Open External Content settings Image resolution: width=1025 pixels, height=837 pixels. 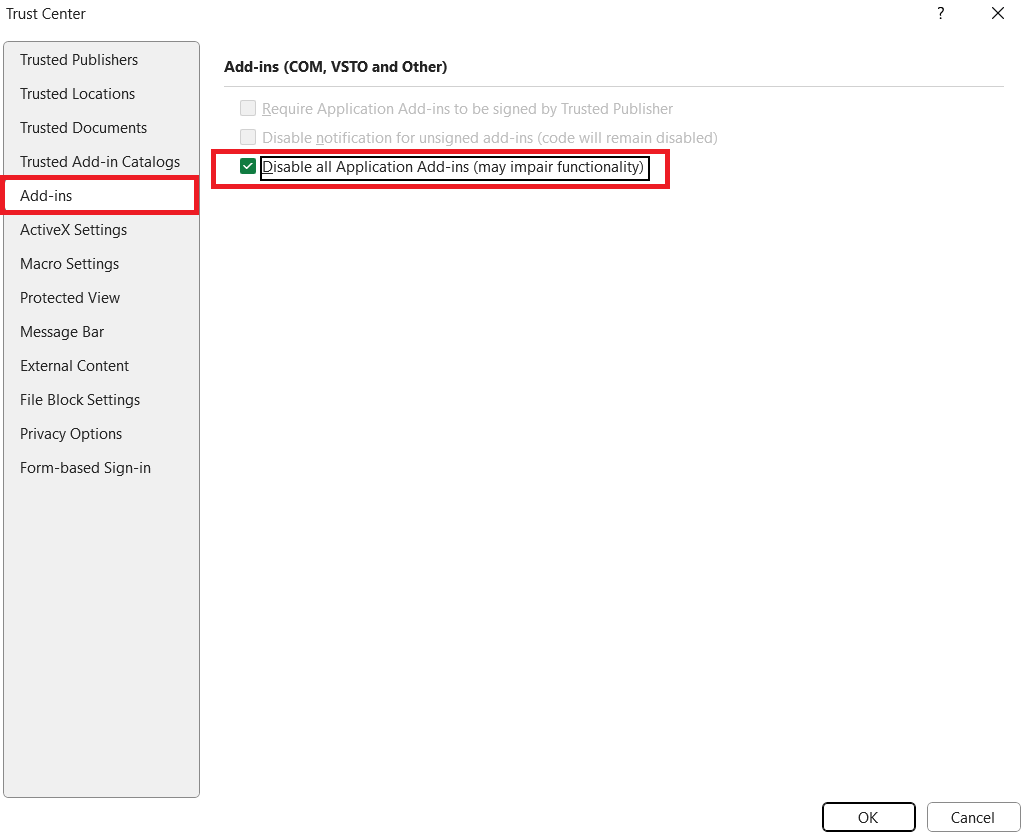[101, 366]
